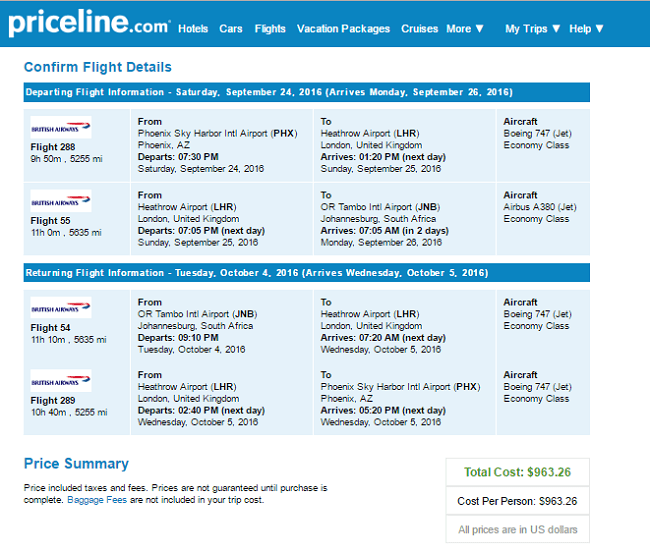Open the Baggage Fees link
This screenshot has width=650, height=553.
coord(97,500)
